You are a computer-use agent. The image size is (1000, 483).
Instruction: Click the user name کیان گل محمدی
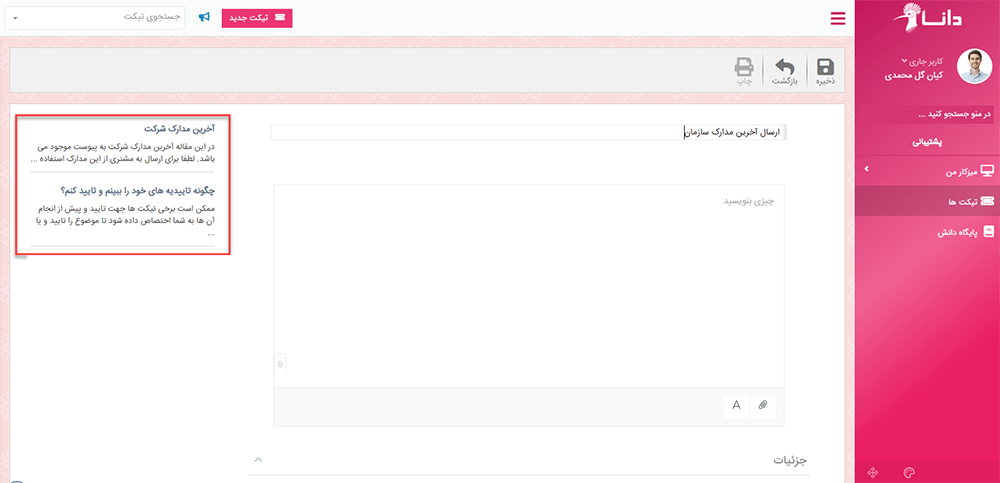[914, 75]
